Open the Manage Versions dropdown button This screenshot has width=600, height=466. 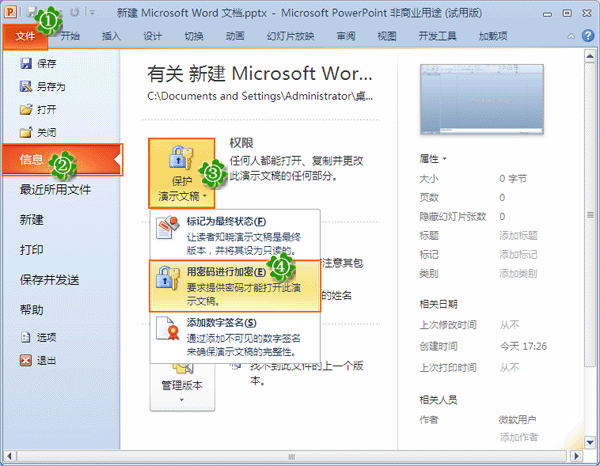coord(182,386)
